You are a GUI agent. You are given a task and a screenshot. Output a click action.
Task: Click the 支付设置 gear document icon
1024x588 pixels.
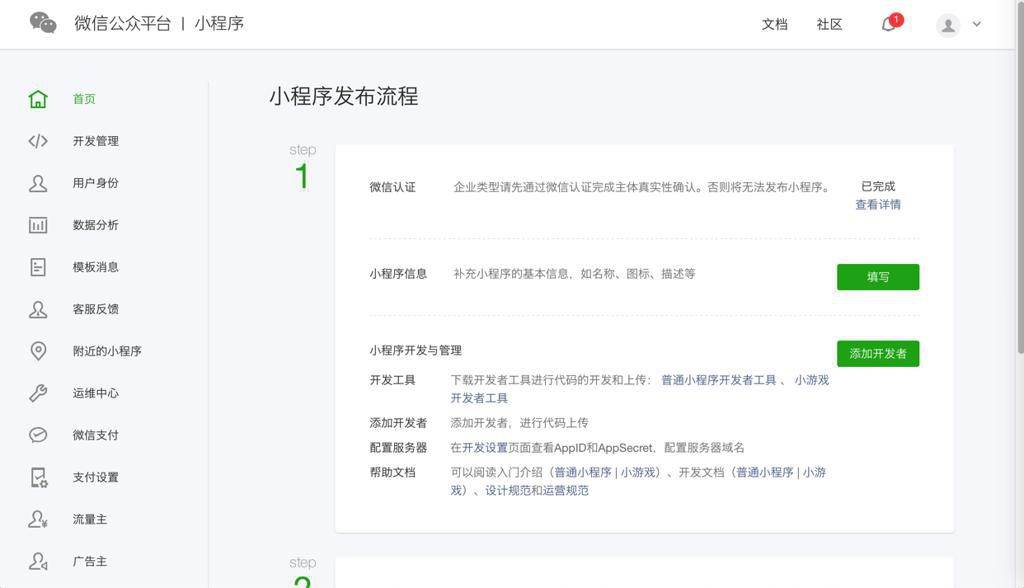pyautogui.click(x=39, y=478)
